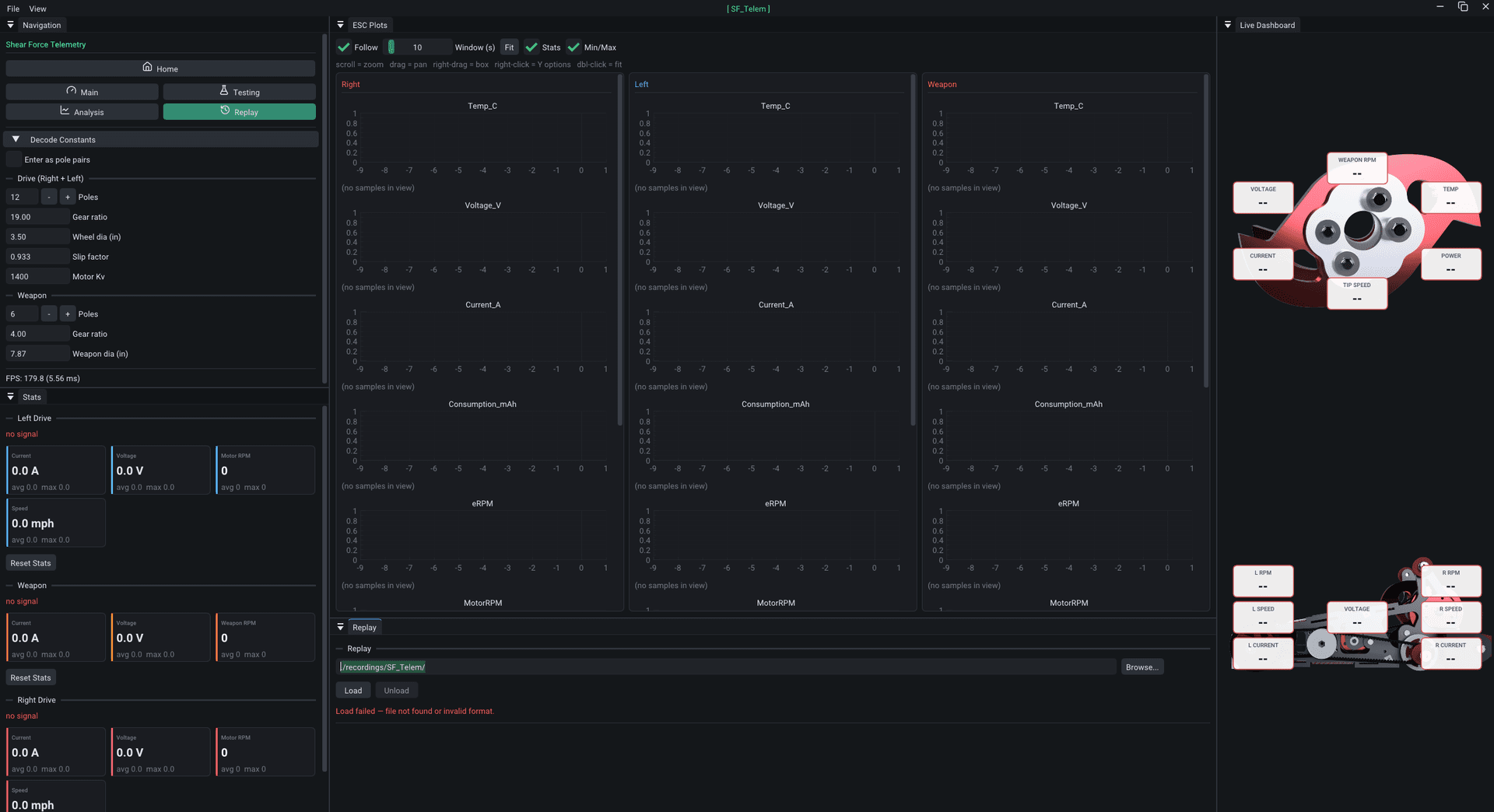Click the recording path input field
This screenshot has height=812, width=1494.
726,667
